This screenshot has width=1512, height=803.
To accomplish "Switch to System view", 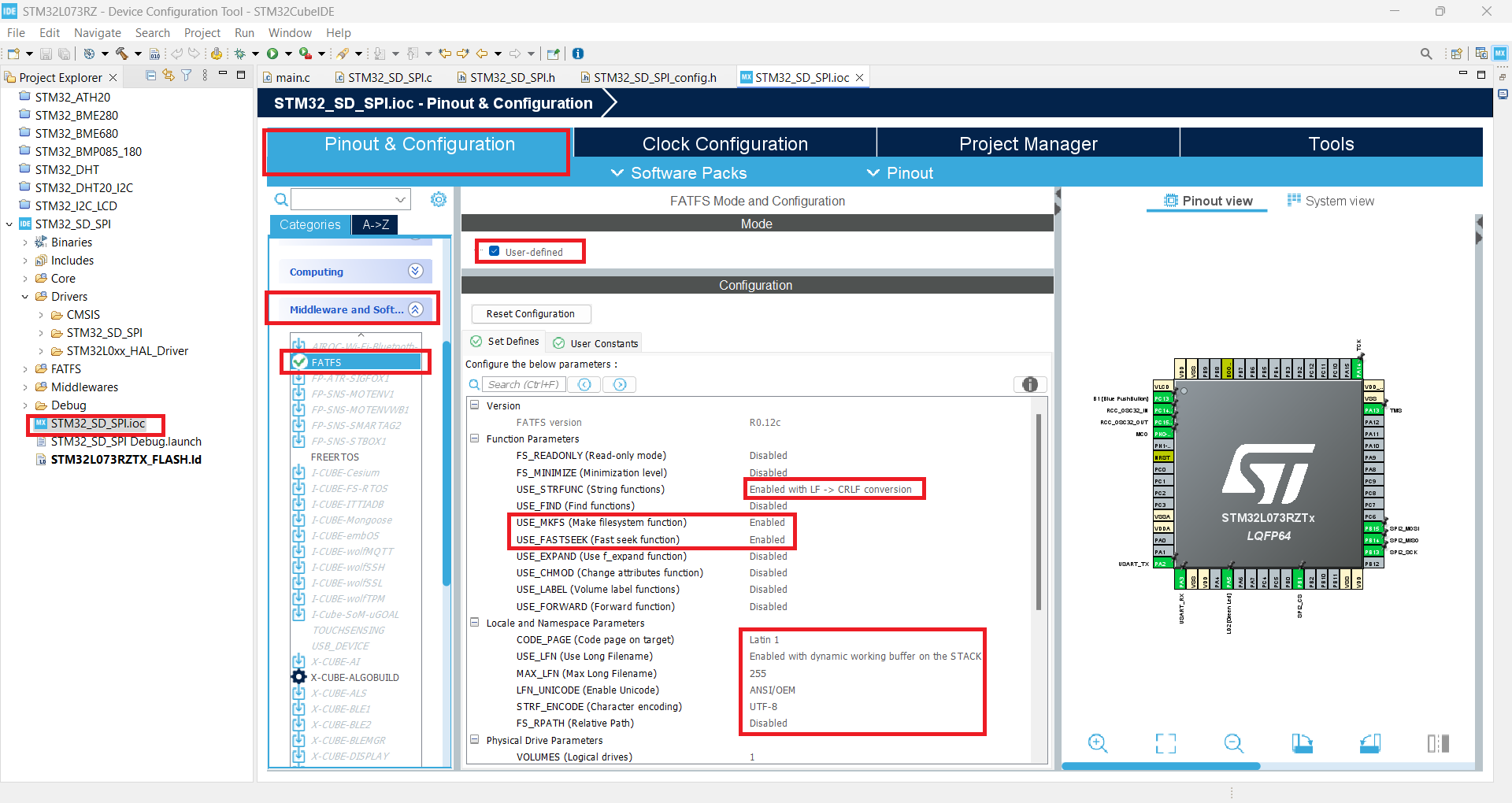I will point(1331,201).
